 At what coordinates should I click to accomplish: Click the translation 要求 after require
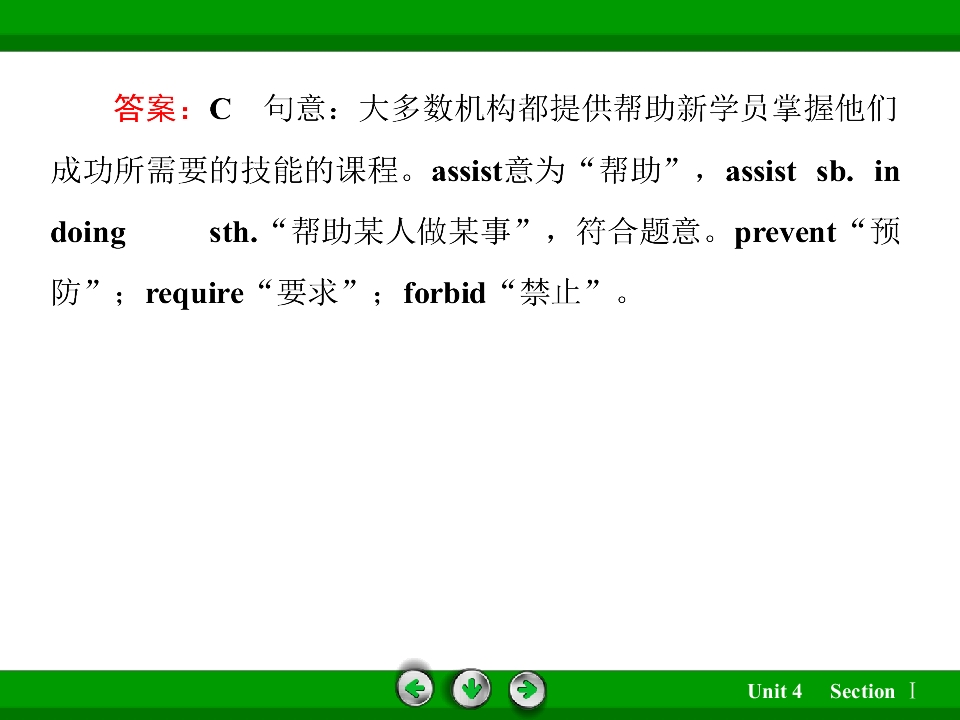coord(307,293)
